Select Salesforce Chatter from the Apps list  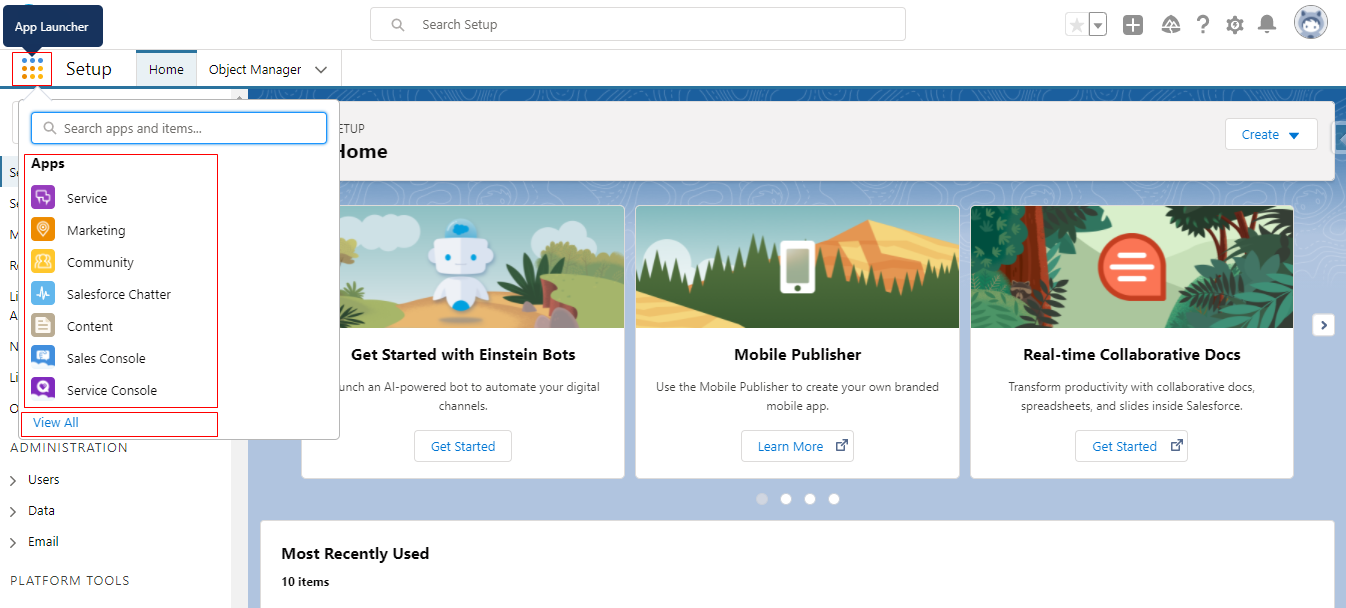coord(119,294)
